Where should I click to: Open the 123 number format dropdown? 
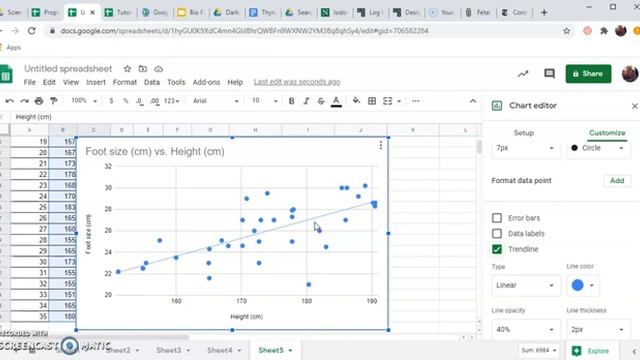171,101
